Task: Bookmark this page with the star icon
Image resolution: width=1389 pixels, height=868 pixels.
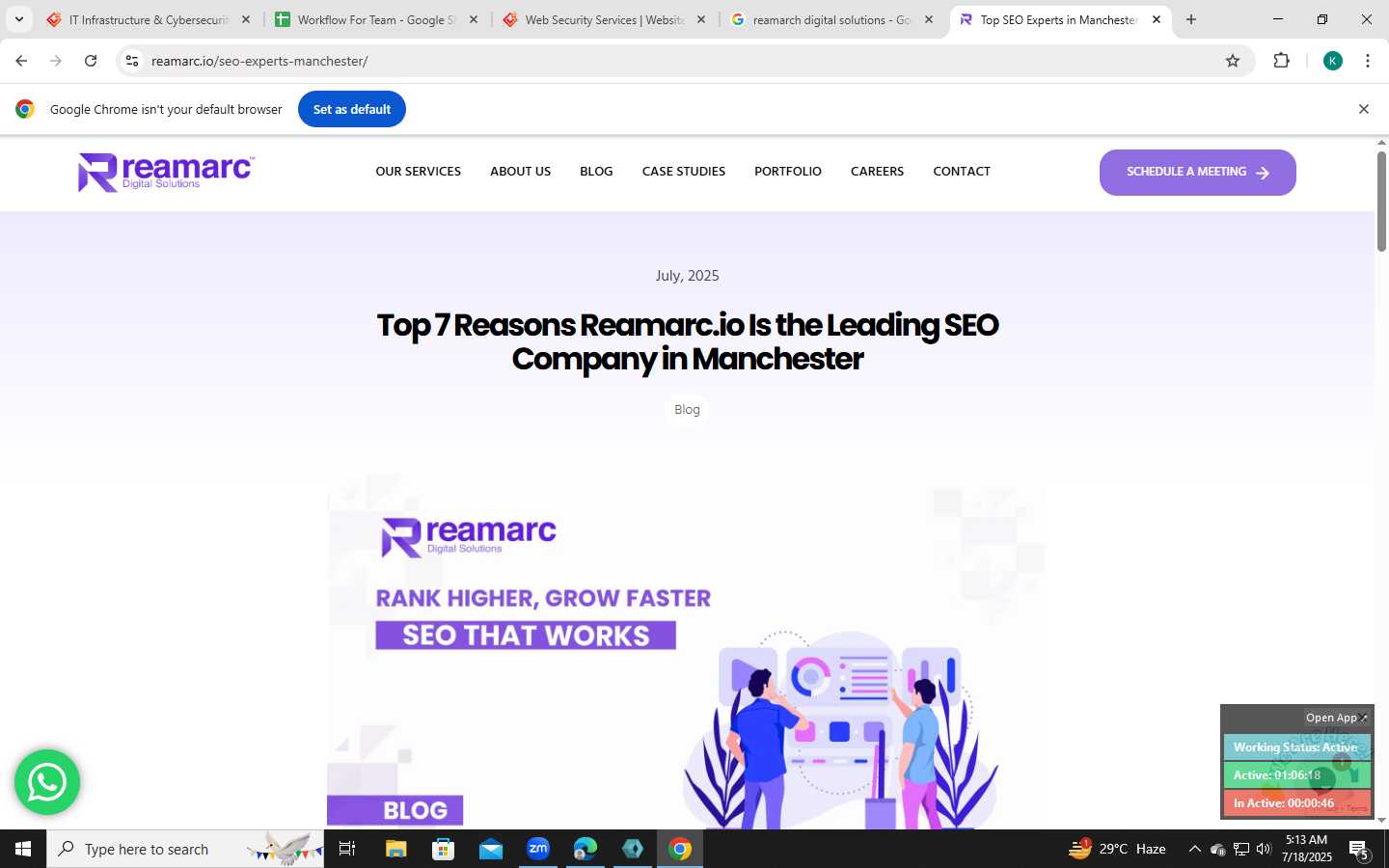Action: click(1233, 61)
